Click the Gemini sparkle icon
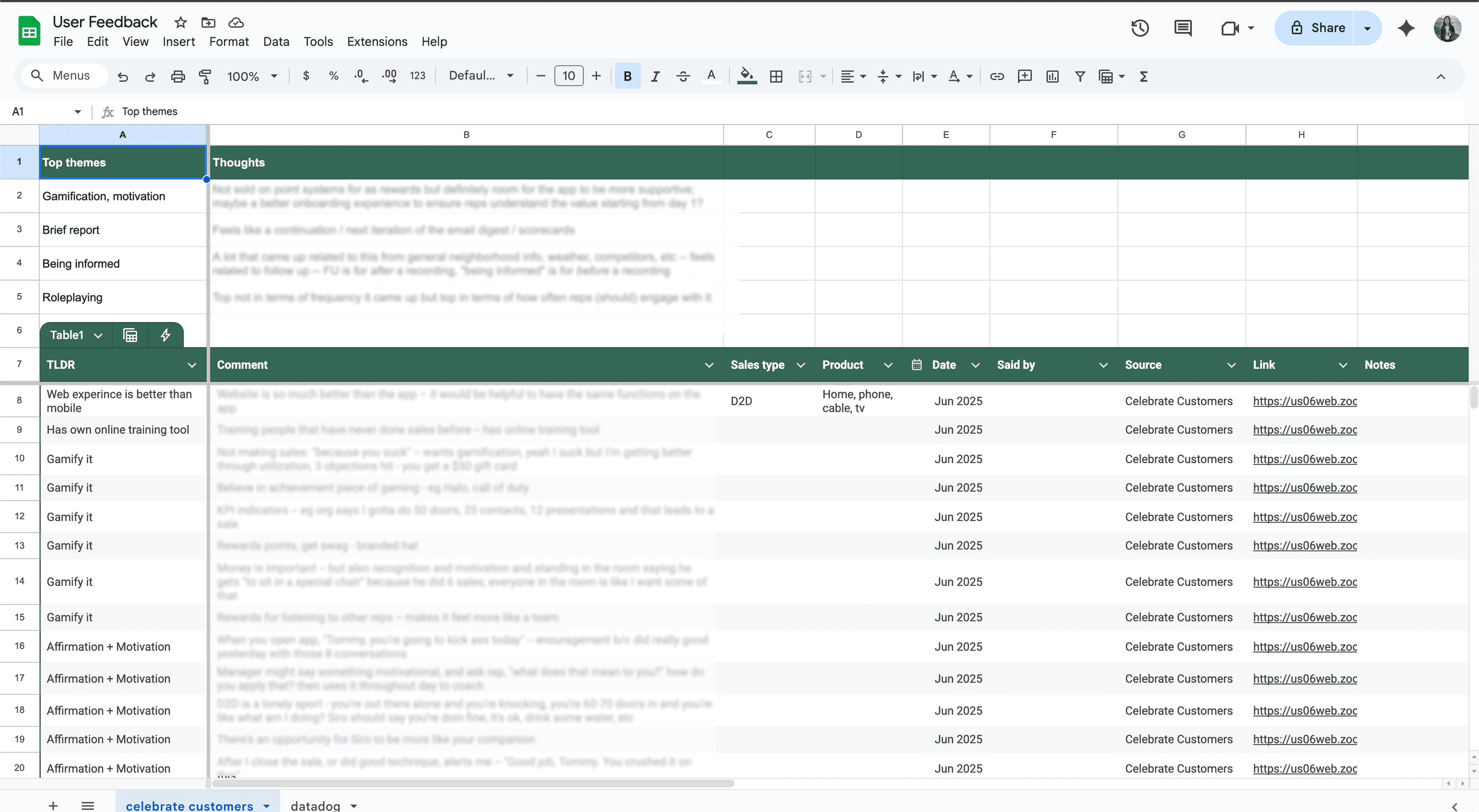The height and width of the screenshot is (812, 1479). click(1406, 28)
